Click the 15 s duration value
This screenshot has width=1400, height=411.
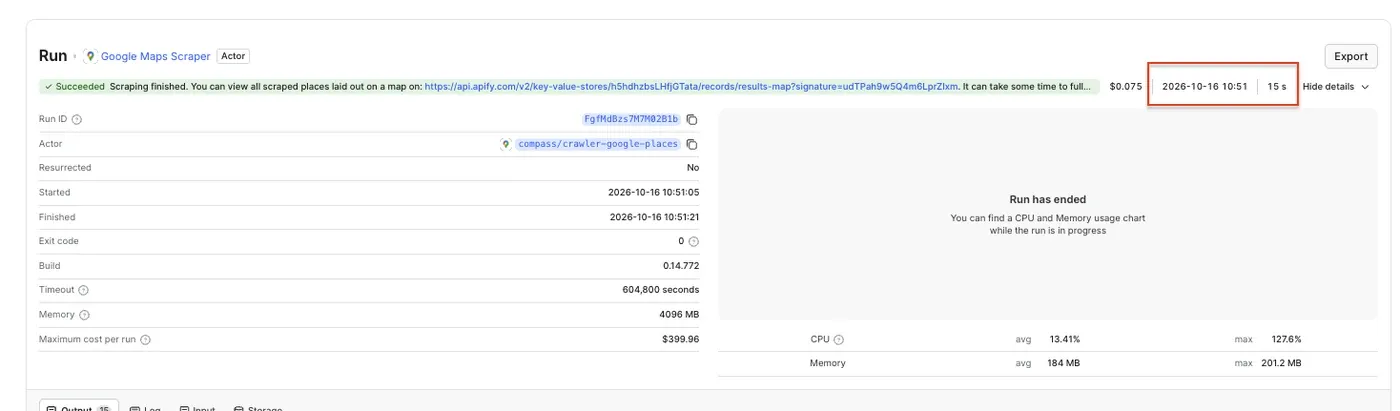(1277, 87)
